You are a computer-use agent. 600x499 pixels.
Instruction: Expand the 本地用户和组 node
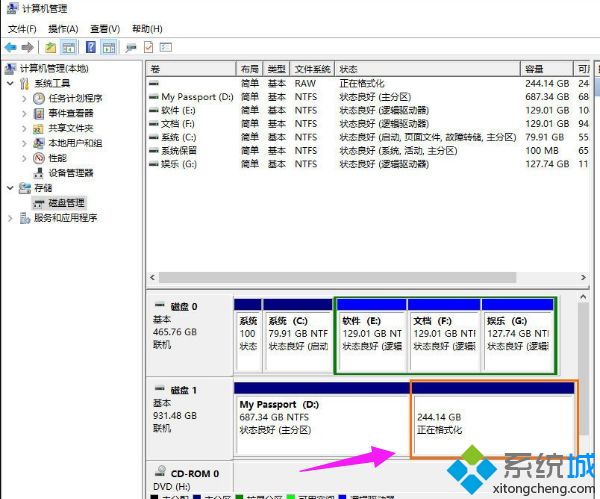coord(24,143)
